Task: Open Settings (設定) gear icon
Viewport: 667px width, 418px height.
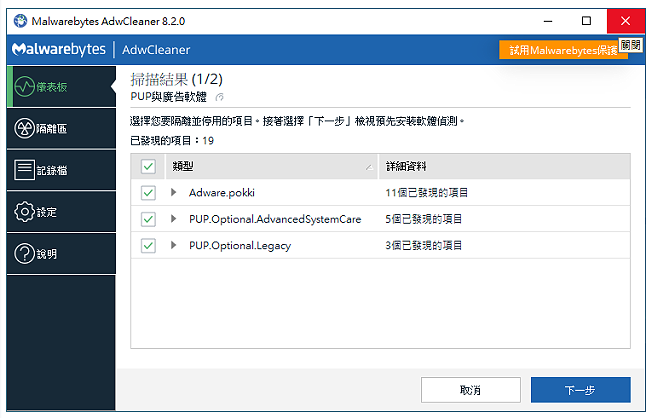Action: click(24, 211)
